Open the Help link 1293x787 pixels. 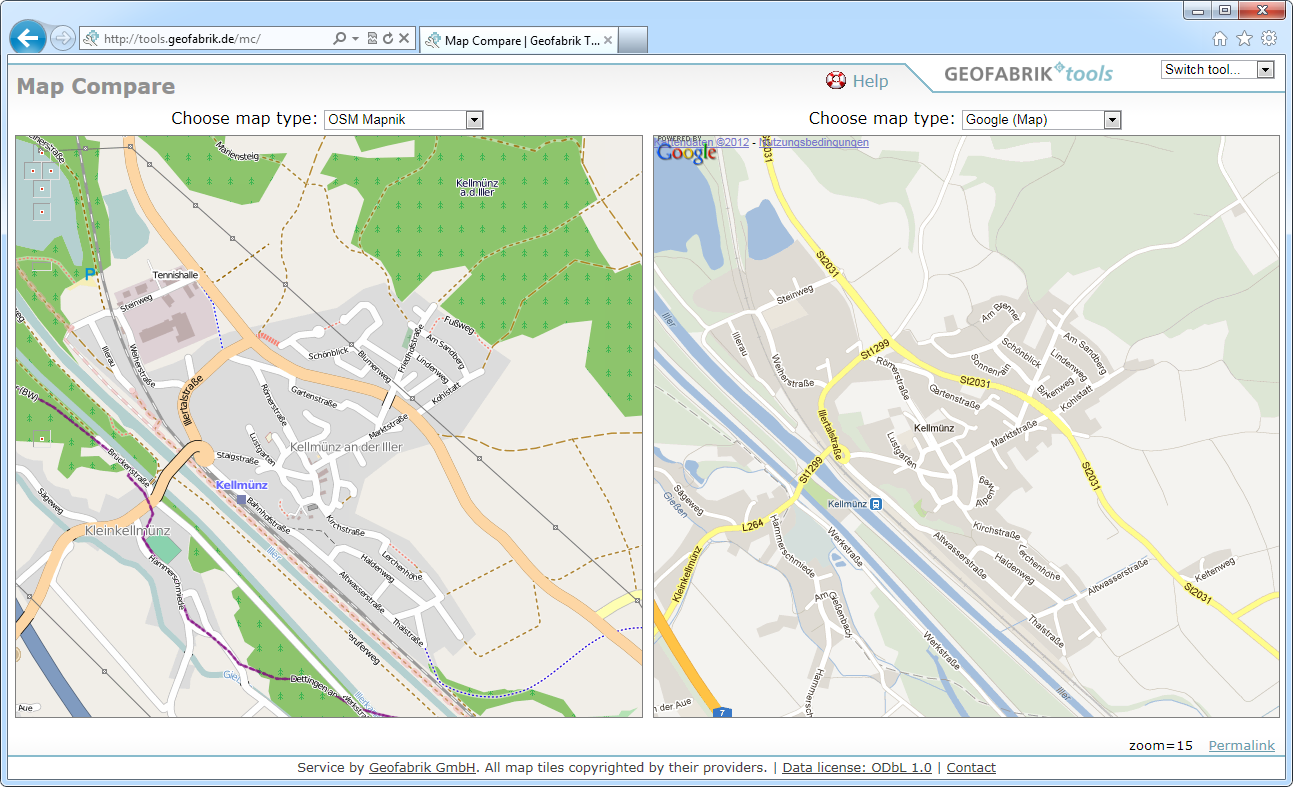(870, 81)
